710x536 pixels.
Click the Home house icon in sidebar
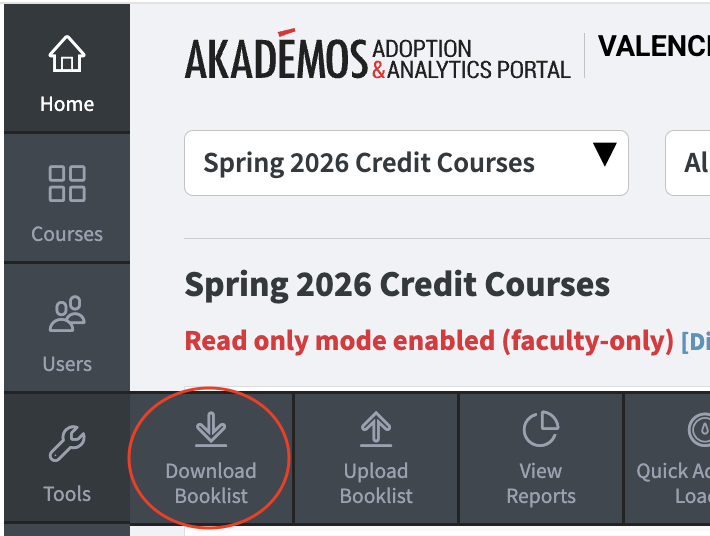point(67,56)
